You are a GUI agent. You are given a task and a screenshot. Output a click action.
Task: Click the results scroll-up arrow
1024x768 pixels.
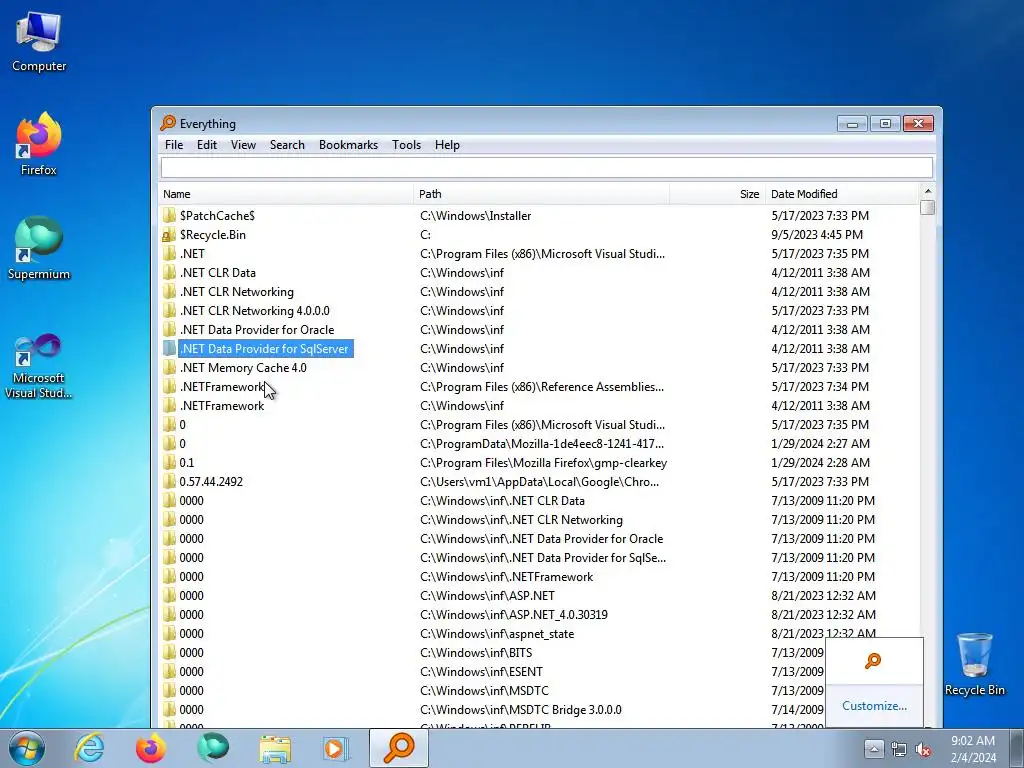[x=927, y=191]
